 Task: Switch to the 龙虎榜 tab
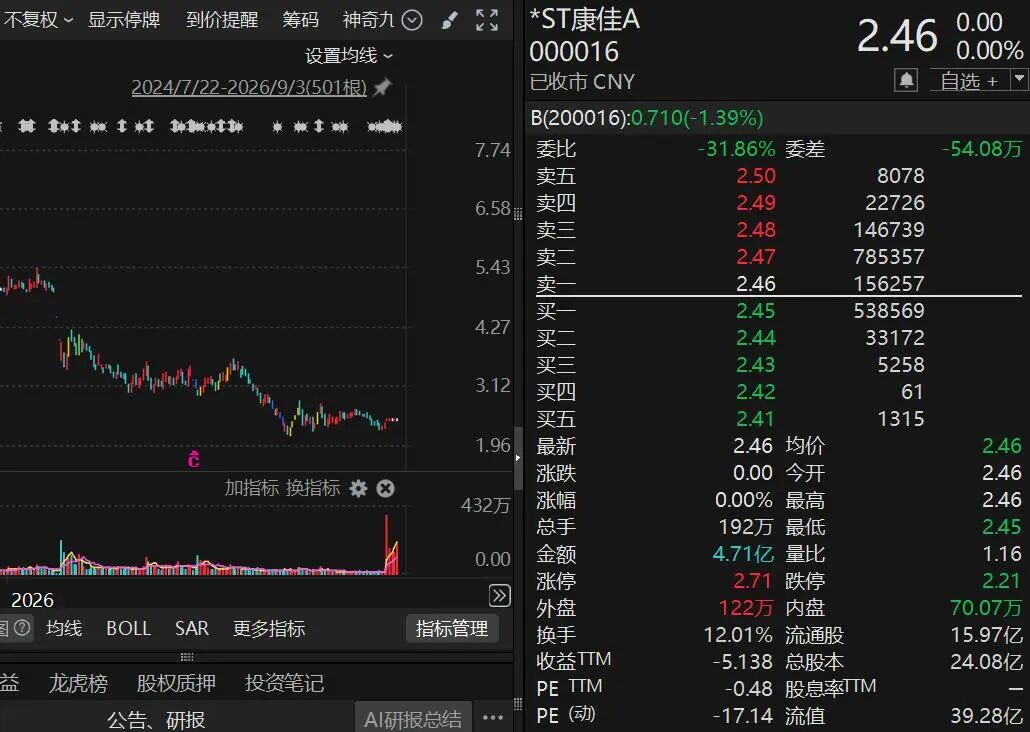78,683
